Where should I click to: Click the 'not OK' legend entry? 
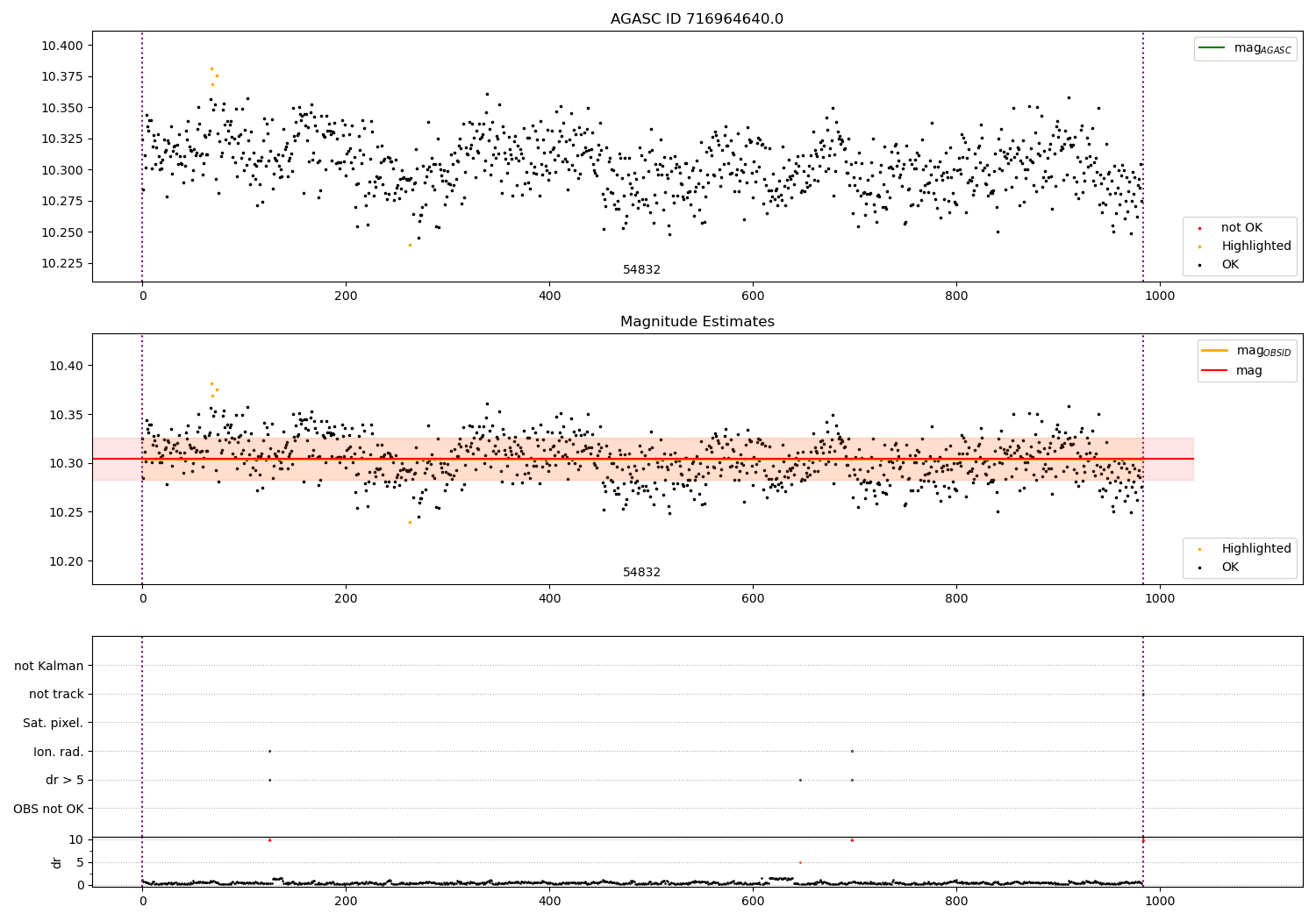[x=1241, y=228]
